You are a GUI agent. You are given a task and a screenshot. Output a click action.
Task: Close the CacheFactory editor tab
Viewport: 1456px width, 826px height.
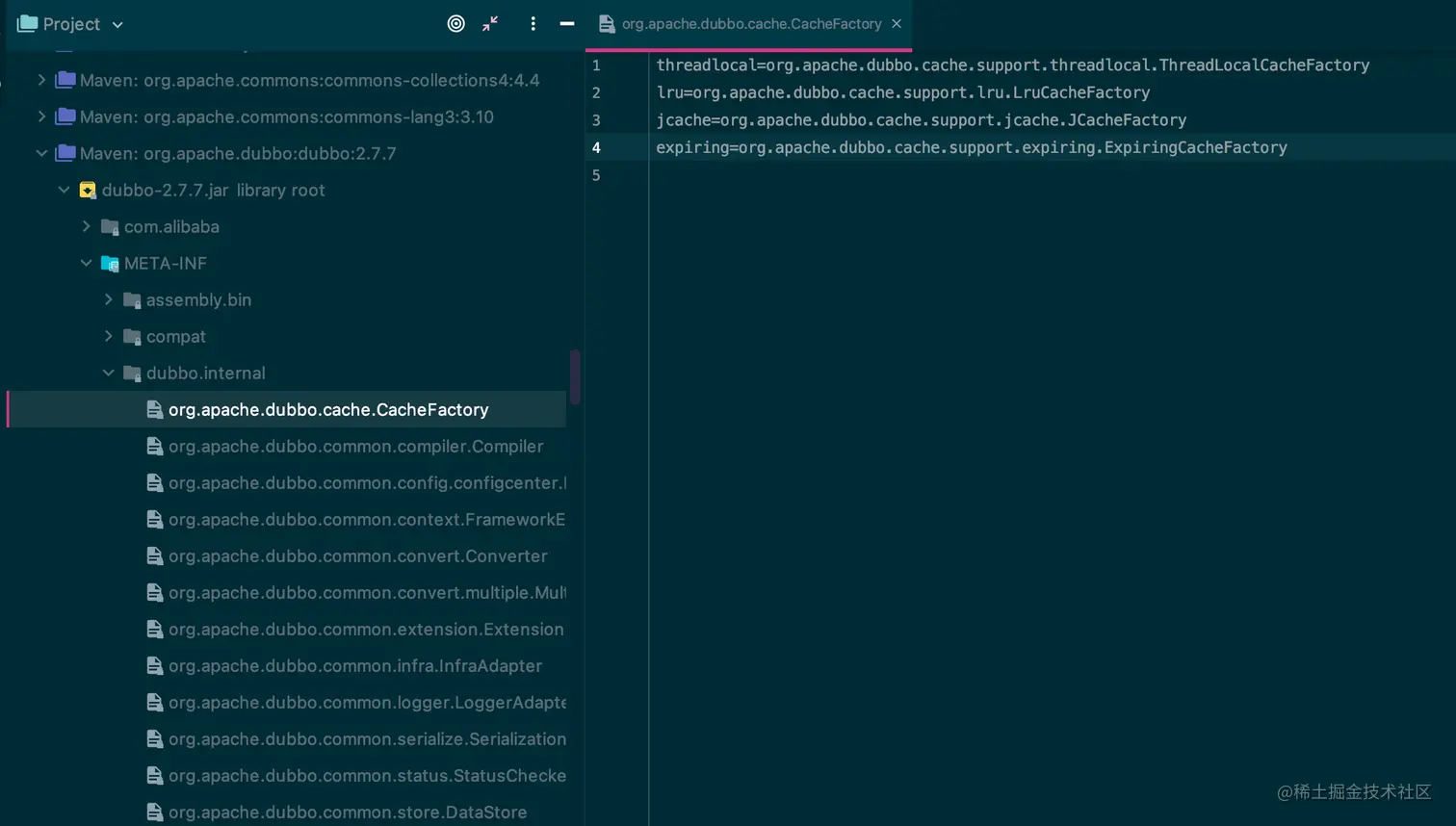897,24
